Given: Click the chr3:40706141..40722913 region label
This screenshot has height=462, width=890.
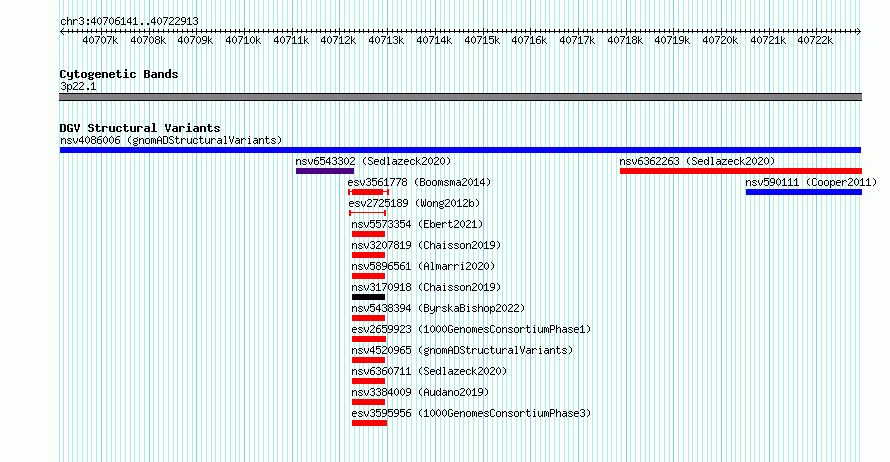Looking at the screenshot, I should pyautogui.click(x=129, y=22).
